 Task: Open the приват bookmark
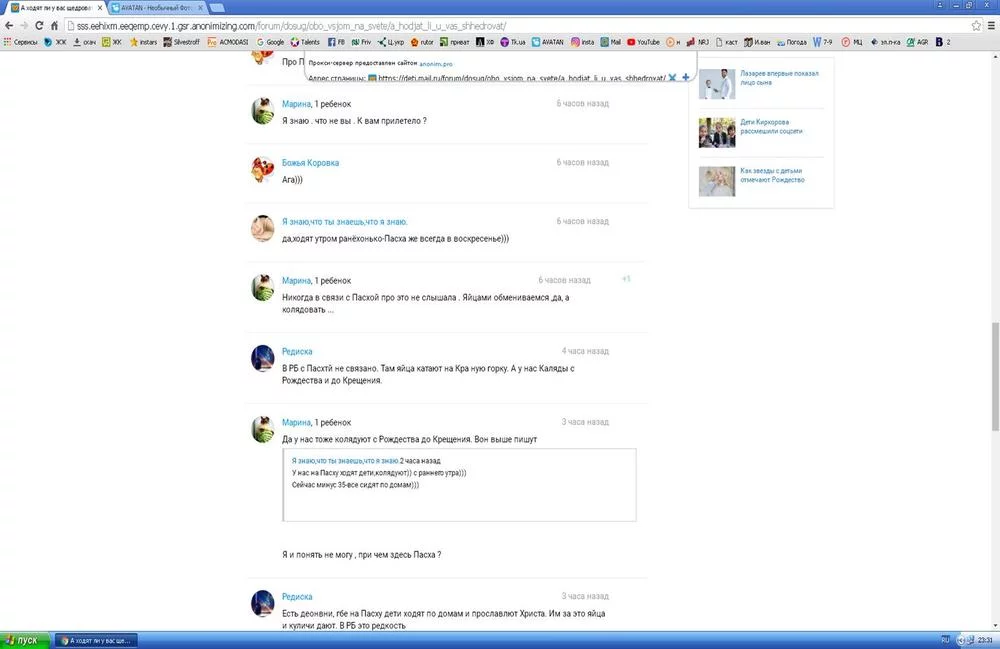click(x=455, y=42)
